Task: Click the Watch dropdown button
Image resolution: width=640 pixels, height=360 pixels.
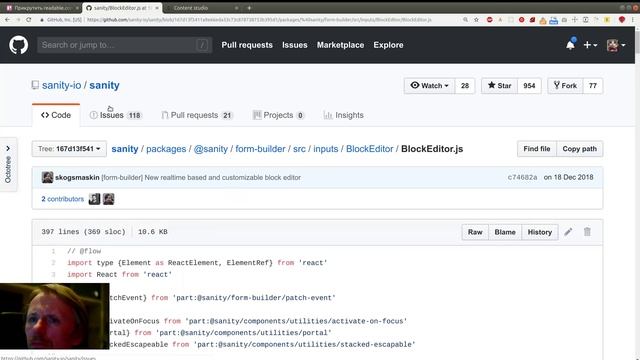Action: [429, 86]
